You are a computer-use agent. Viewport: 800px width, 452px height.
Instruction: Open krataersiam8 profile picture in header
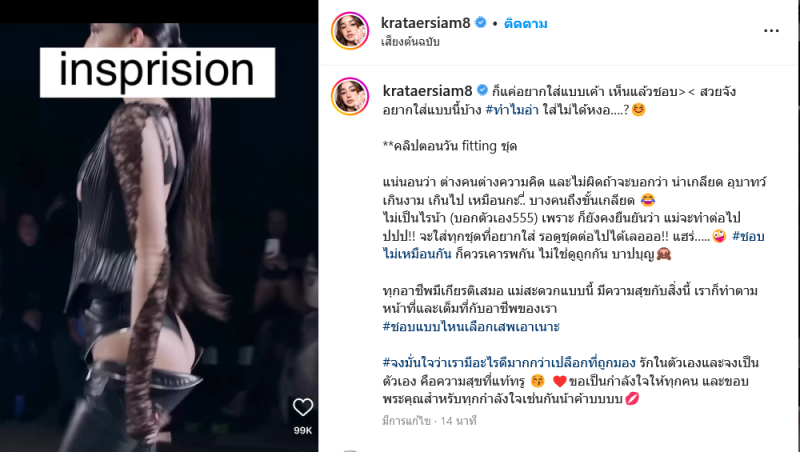coord(350,31)
